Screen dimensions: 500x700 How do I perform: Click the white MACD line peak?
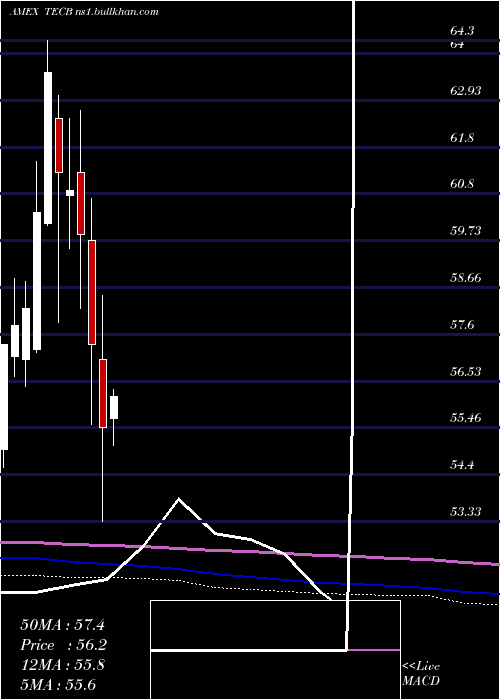179,499
